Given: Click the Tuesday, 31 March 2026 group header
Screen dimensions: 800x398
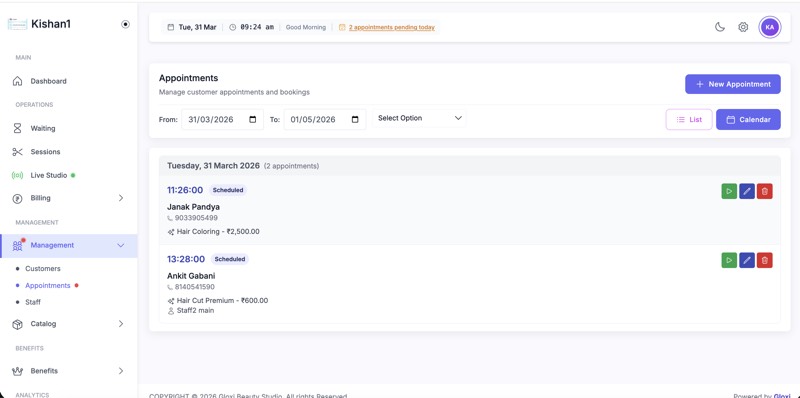Looking at the screenshot, I should click(x=470, y=166).
